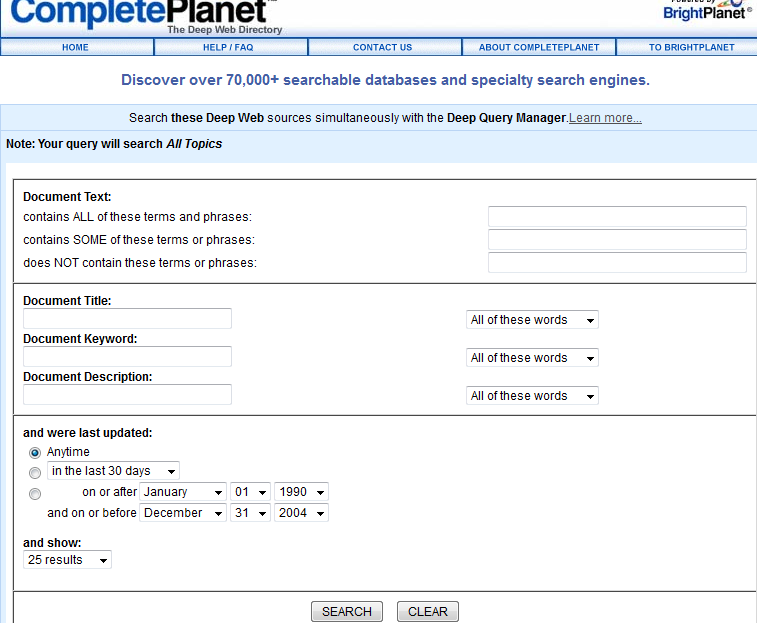Click the CompletePlanet logo

coord(140,14)
